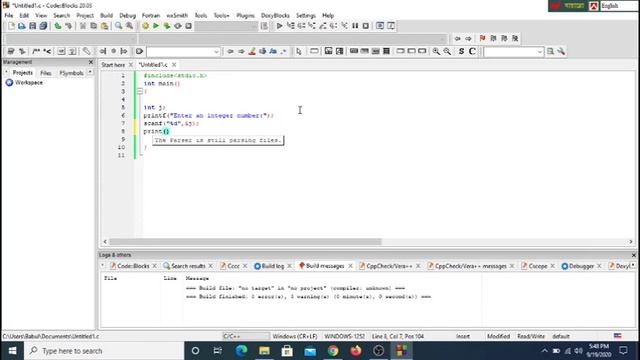Close the Untitled1.c tab
This screenshot has width=640, height=360.
pos(174,65)
